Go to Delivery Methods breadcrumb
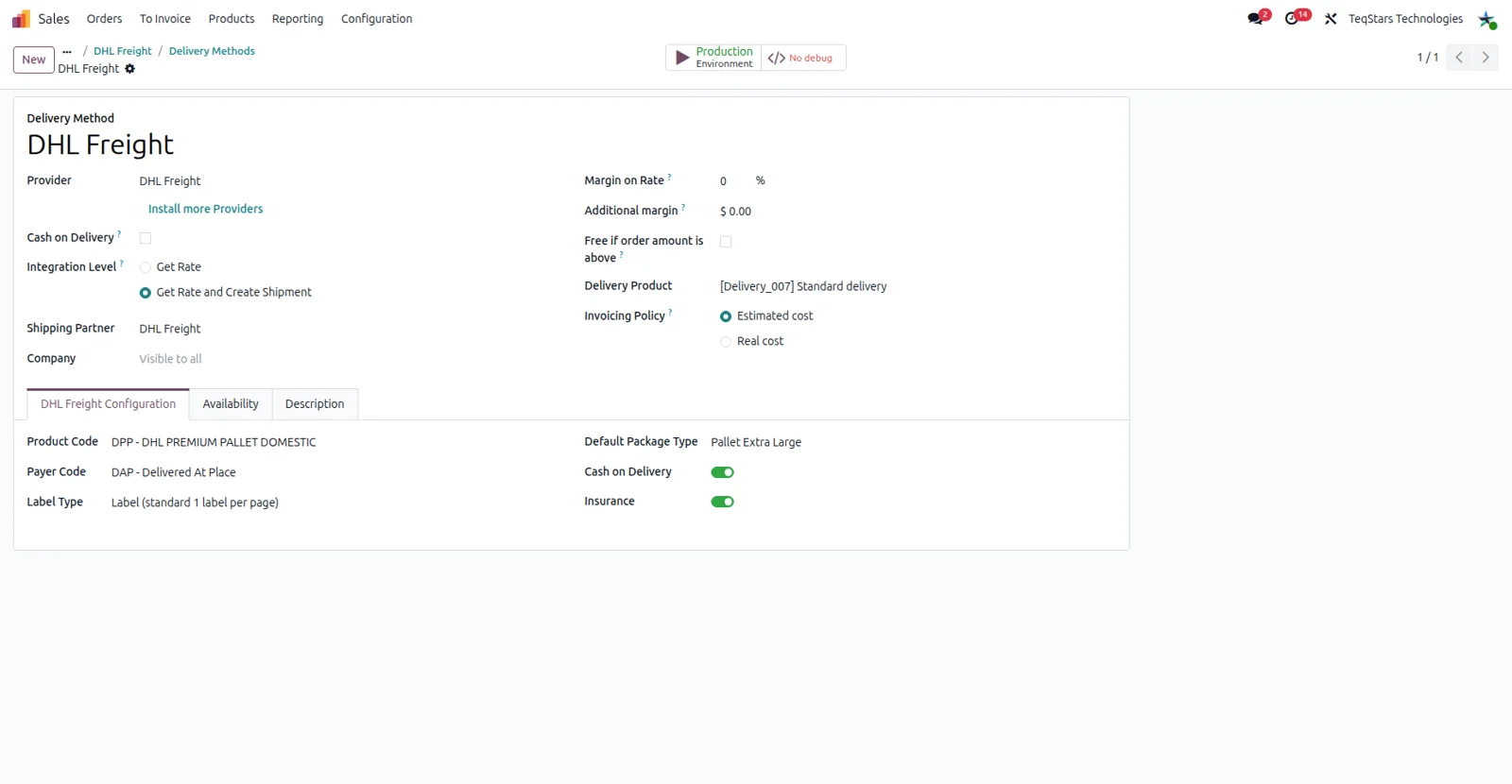1512x784 pixels. [212, 51]
